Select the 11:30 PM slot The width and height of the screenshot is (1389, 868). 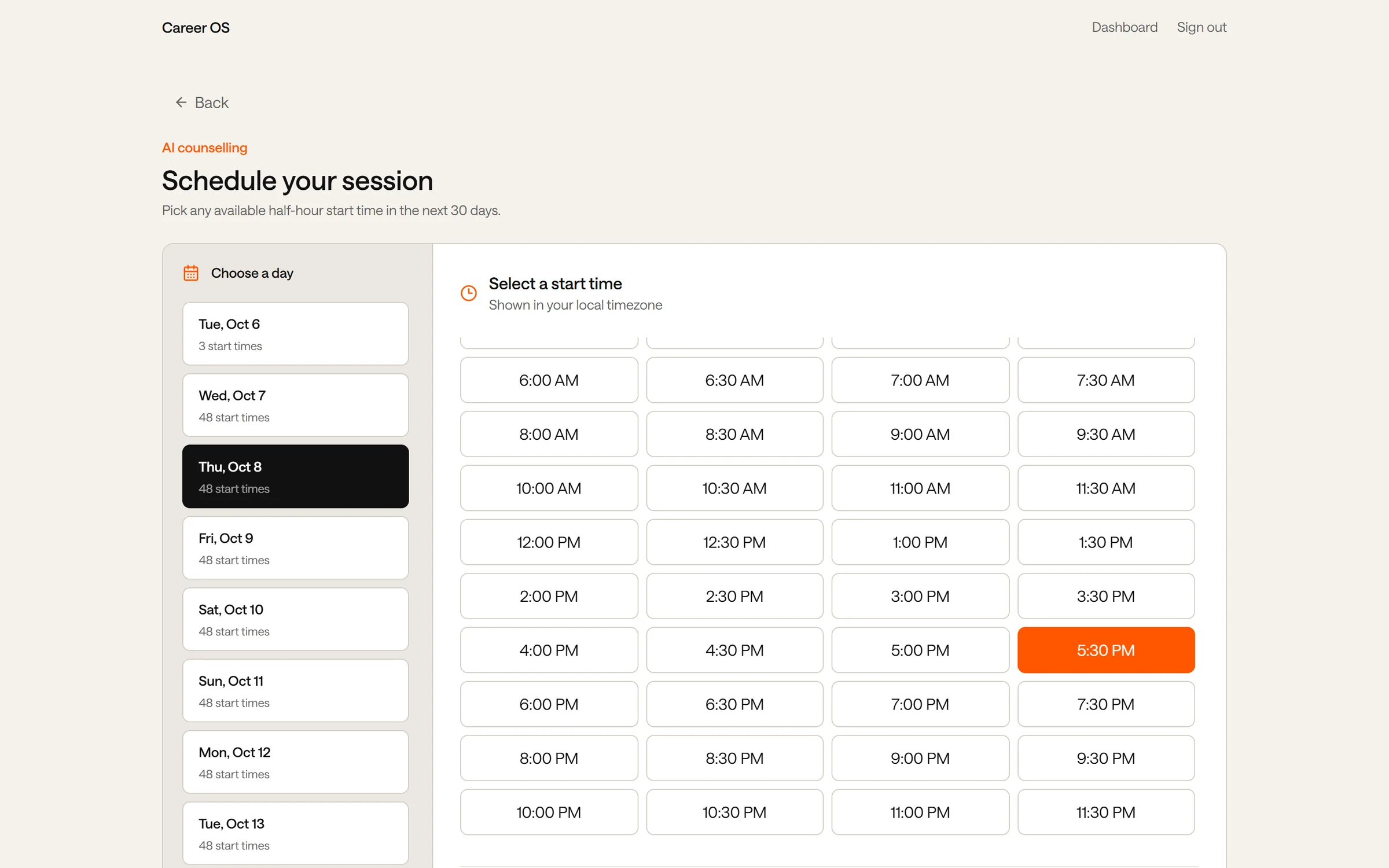click(x=1106, y=812)
